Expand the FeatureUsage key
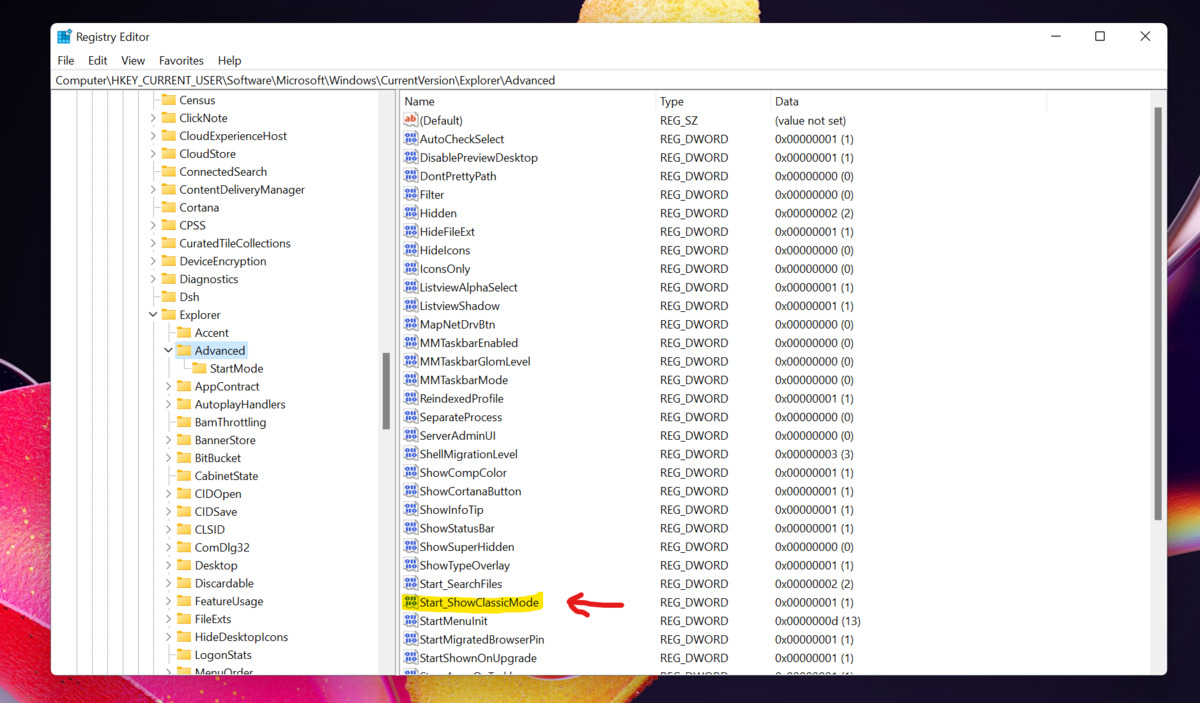This screenshot has height=703, width=1200. pyautogui.click(x=168, y=601)
